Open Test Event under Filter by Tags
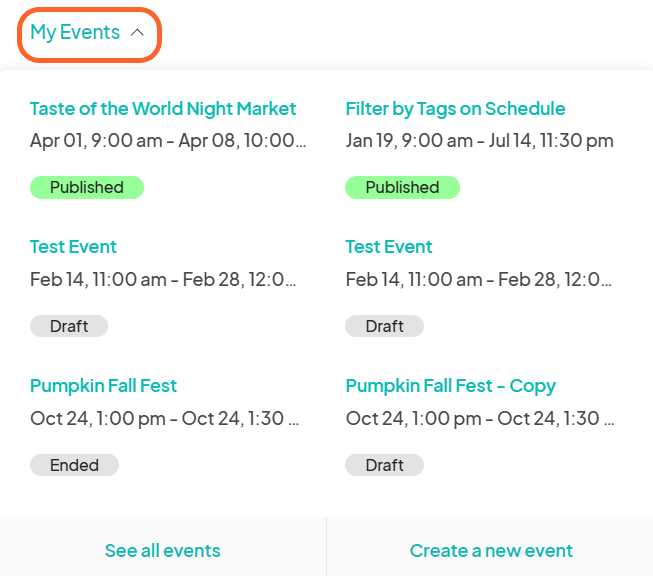The image size is (653, 576). tap(389, 247)
